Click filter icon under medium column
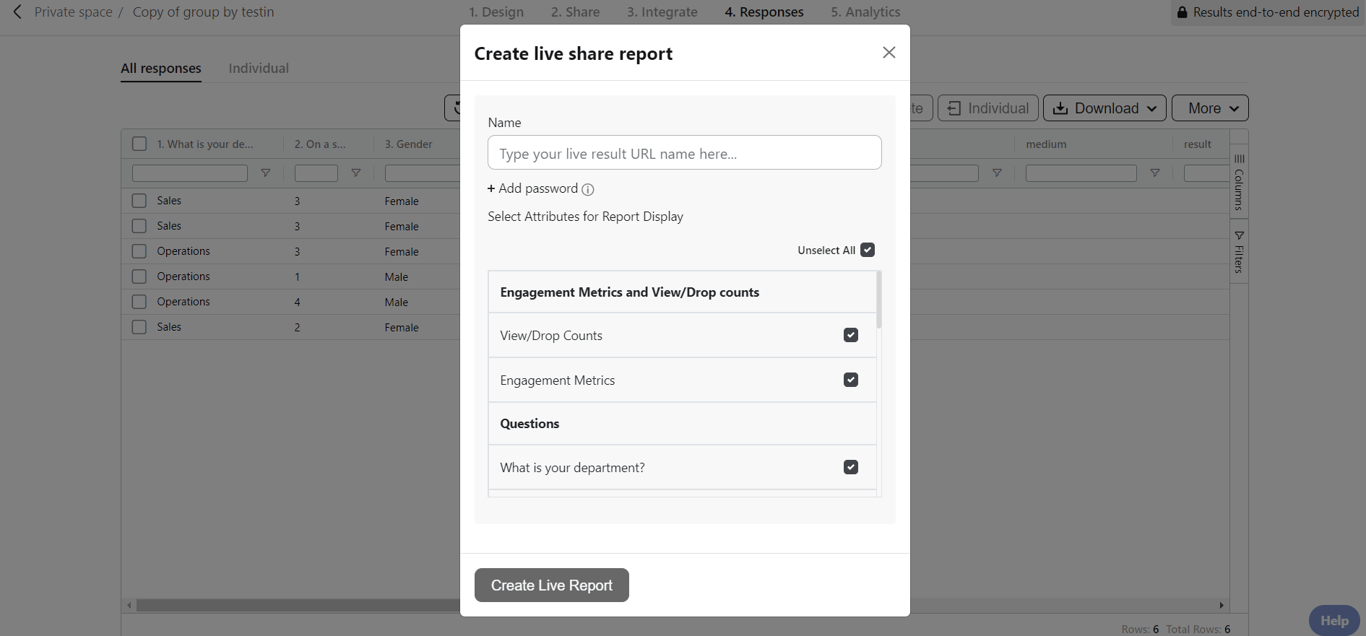Image resolution: width=1366 pixels, height=636 pixels. coord(1154,173)
